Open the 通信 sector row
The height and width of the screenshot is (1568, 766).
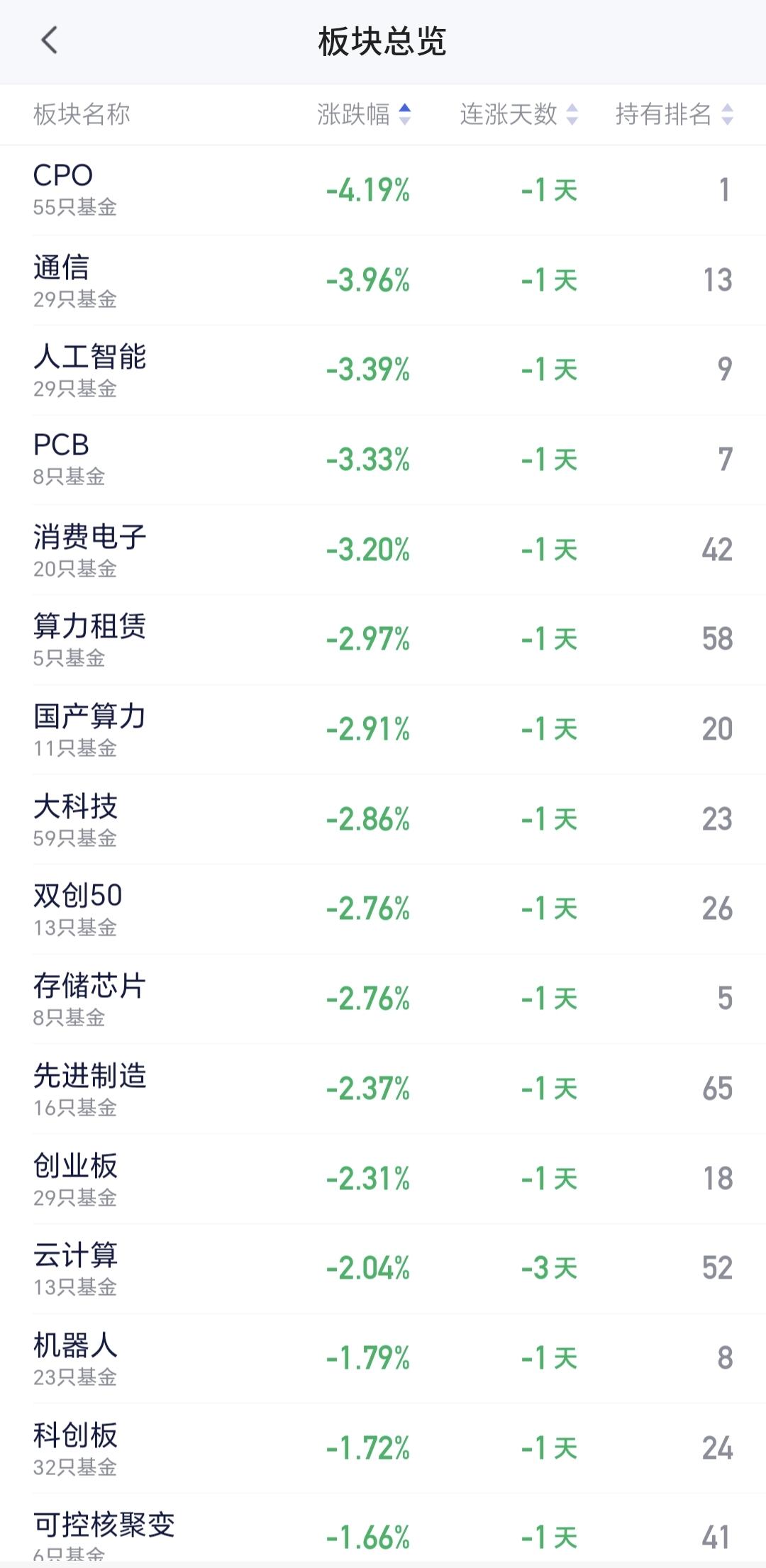point(383,280)
